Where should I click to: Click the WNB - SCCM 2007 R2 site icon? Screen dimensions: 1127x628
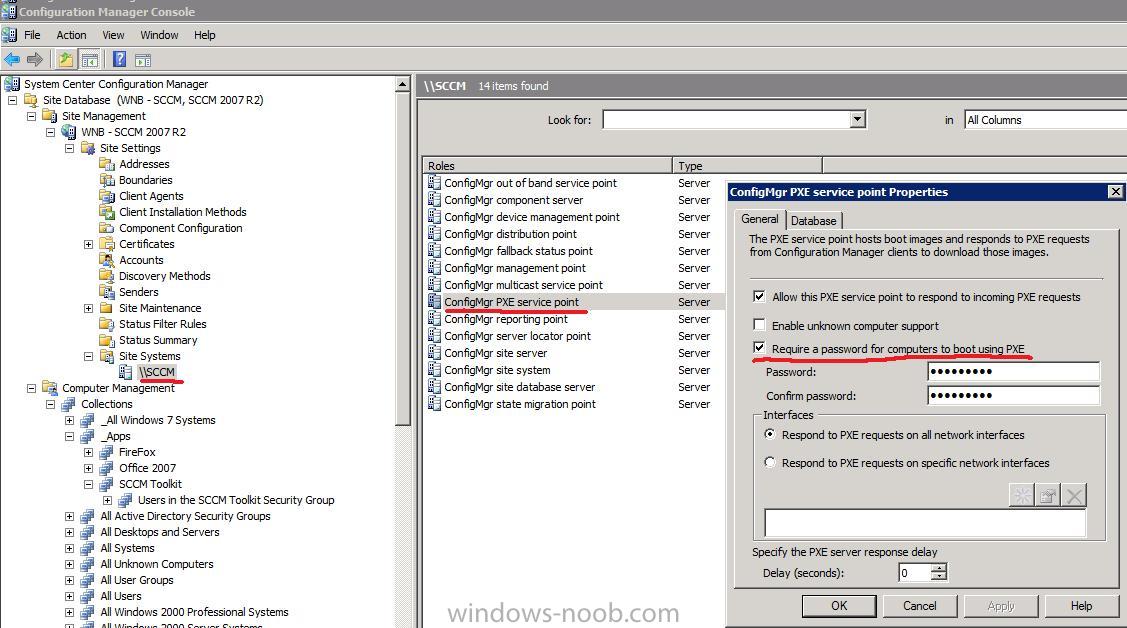69,132
